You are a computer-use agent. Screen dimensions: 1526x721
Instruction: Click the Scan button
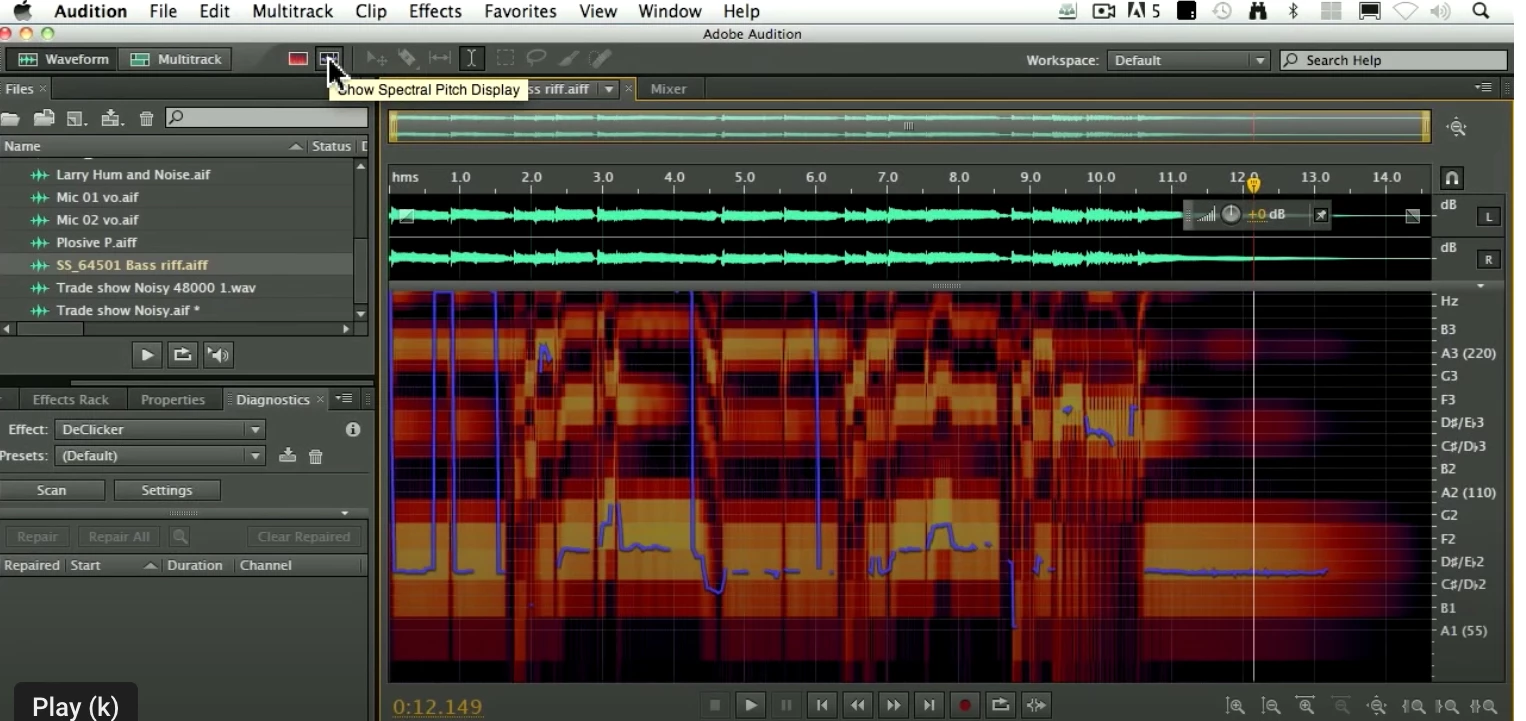click(x=52, y=490)
